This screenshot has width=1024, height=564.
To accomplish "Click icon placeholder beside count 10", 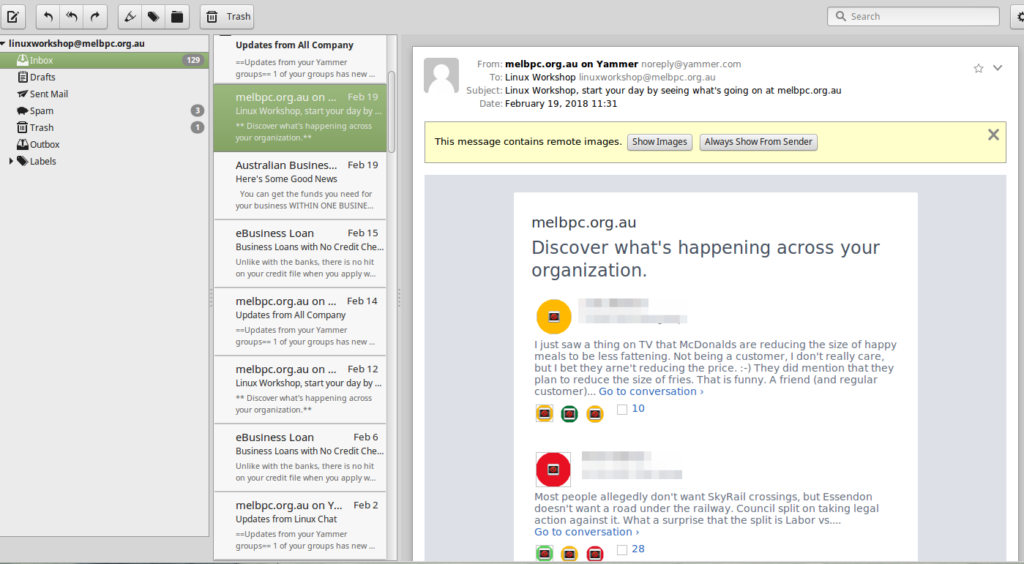I will 622,409.
